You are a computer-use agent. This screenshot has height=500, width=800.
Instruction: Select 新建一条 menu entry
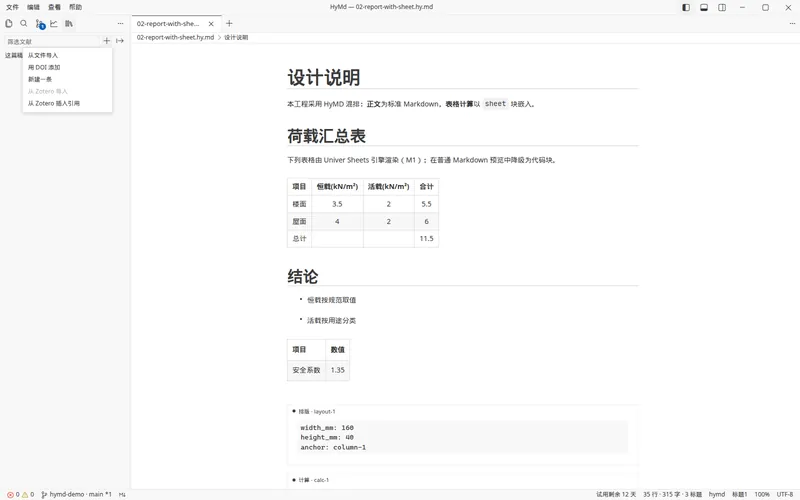(x=67, y=79)
